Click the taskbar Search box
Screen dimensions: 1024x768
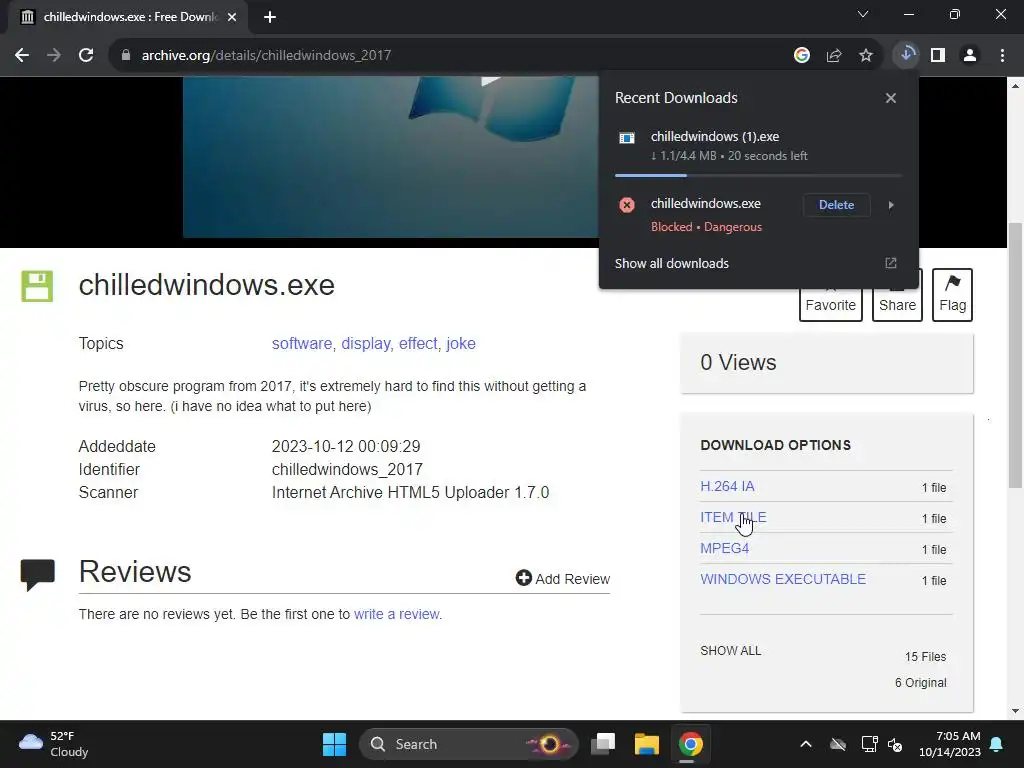[468, 744]
